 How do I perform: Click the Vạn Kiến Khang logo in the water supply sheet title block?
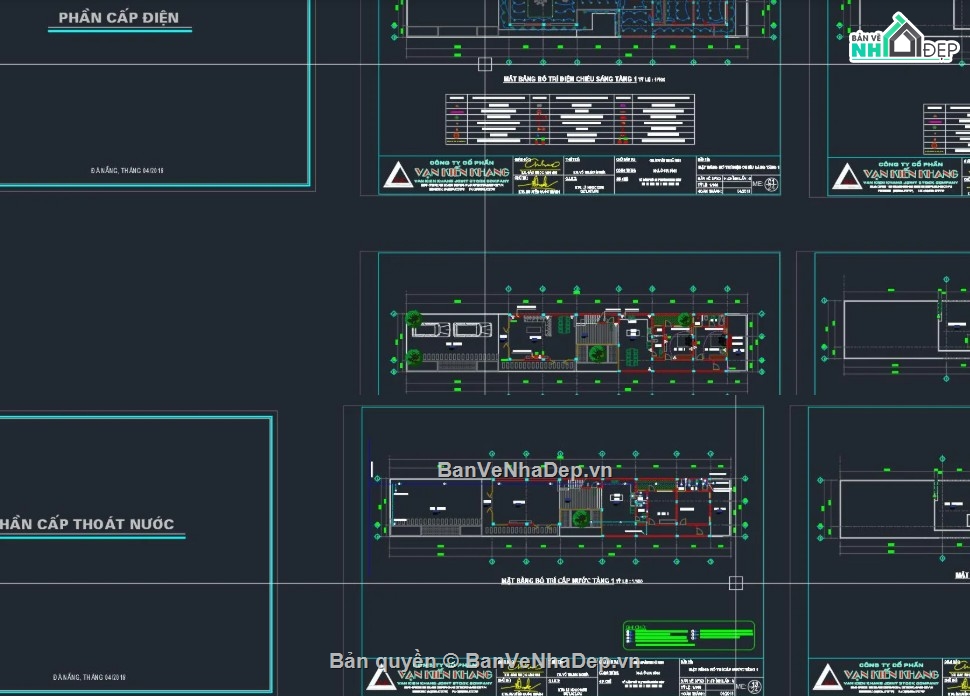coord(431,677)
